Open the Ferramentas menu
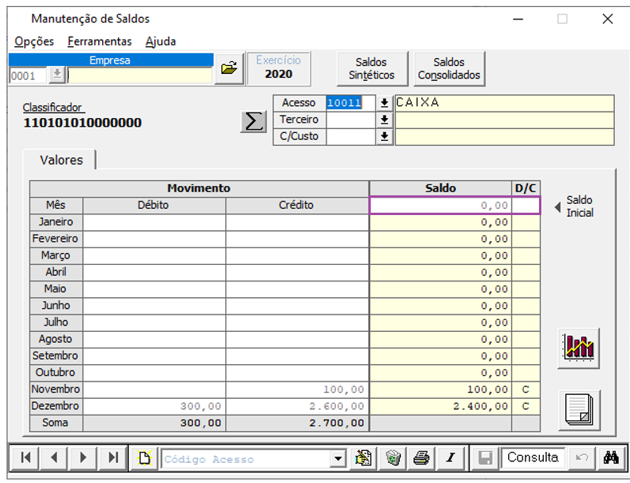 click(99, 41)
